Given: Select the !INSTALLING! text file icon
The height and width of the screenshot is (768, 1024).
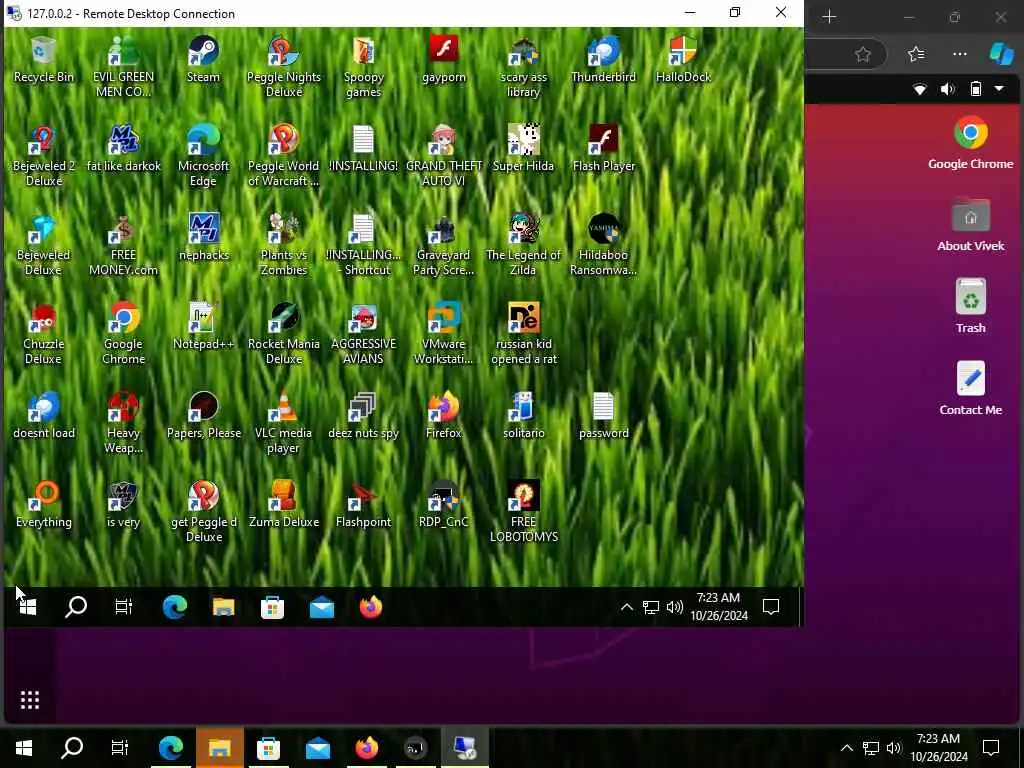Looking at the screenshot, I should 363,149.
